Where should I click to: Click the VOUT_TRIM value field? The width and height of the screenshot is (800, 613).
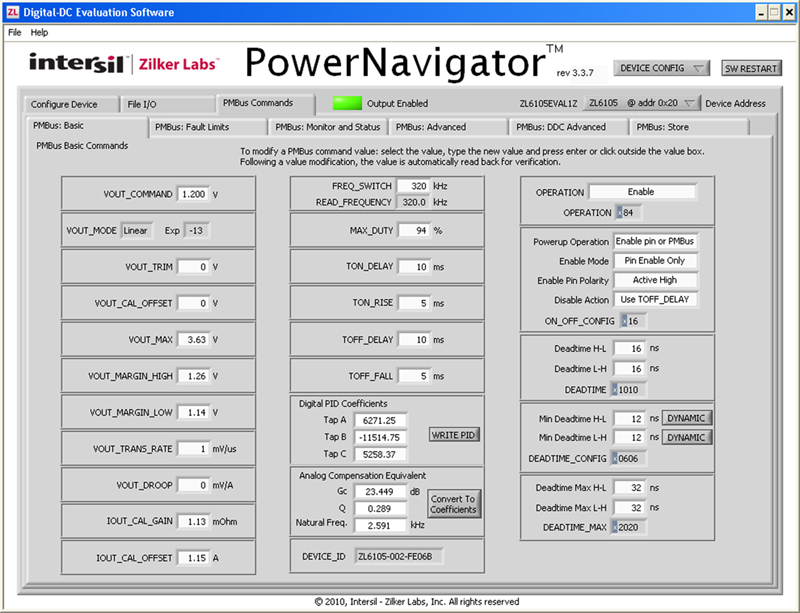[x=193, y=266]
